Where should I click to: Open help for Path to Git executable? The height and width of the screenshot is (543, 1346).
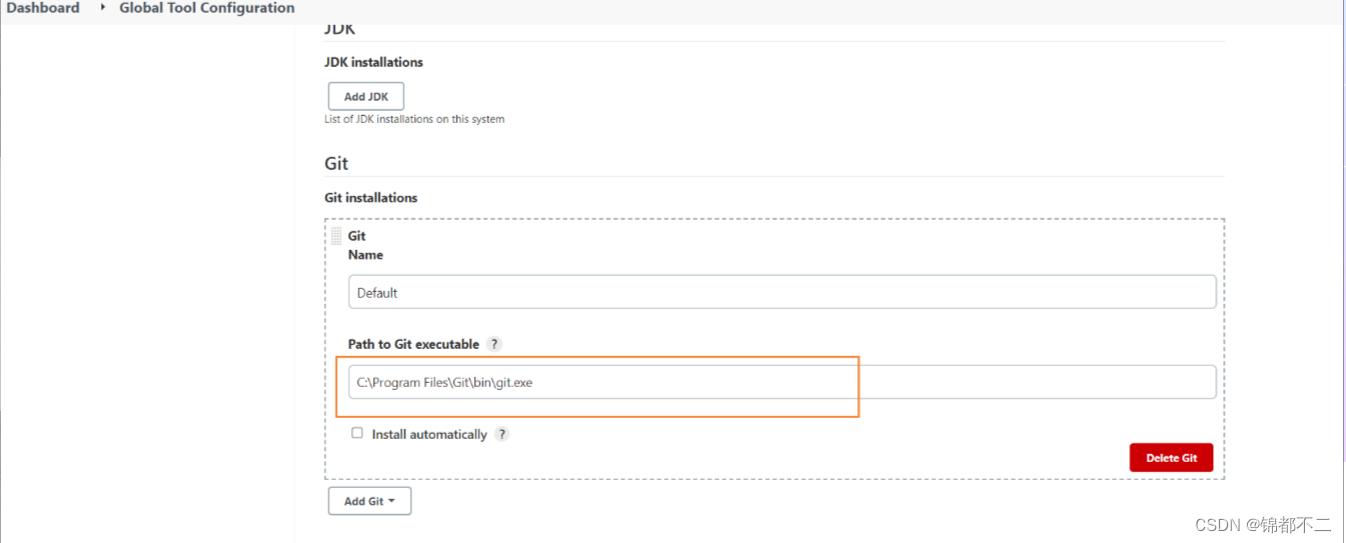(x=494, y=344)
